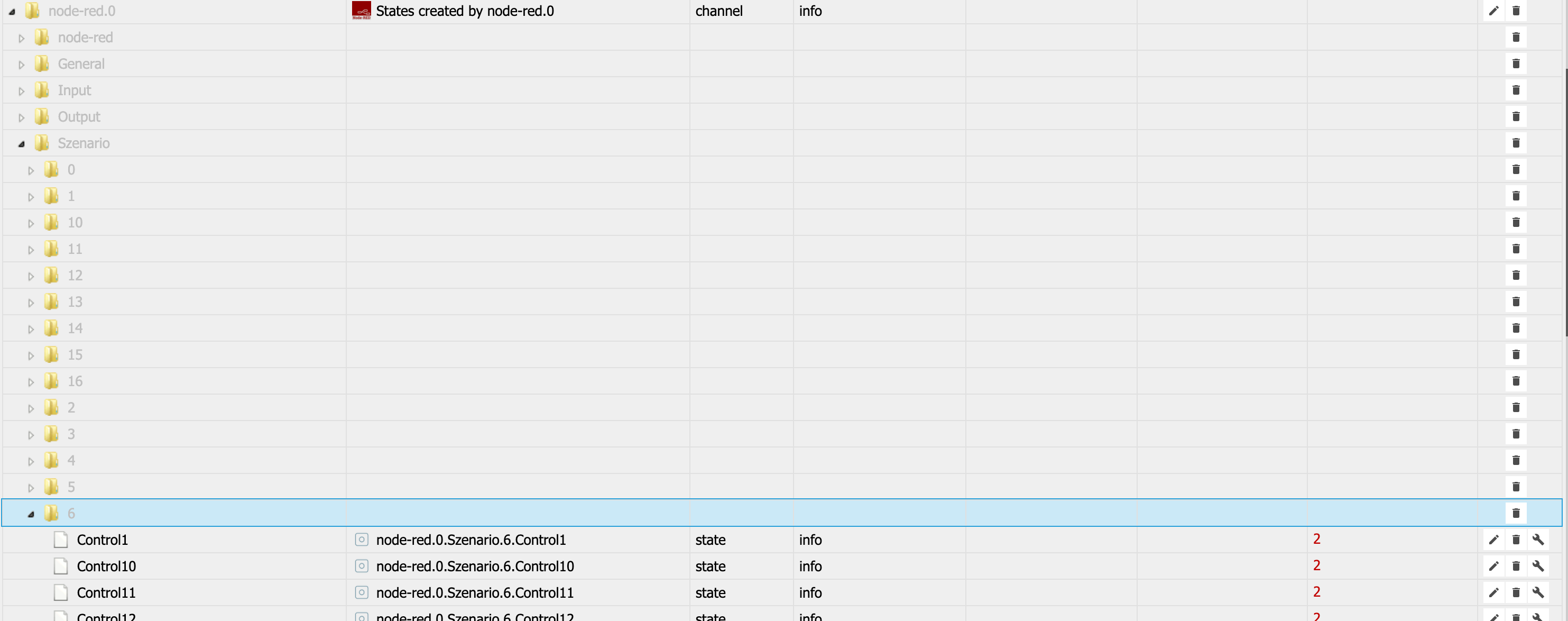1568x621 pixels.
Task: Expand the Input folder
Action: pyautogui.click(x=21, y=92)
